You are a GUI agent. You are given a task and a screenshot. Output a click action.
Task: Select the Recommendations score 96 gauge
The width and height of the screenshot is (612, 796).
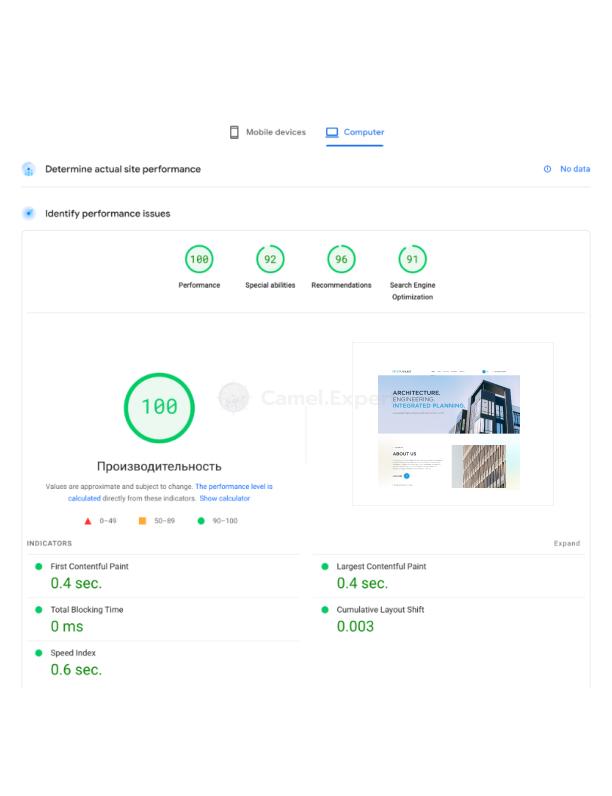pyautogui.click(x=341, y=260)
